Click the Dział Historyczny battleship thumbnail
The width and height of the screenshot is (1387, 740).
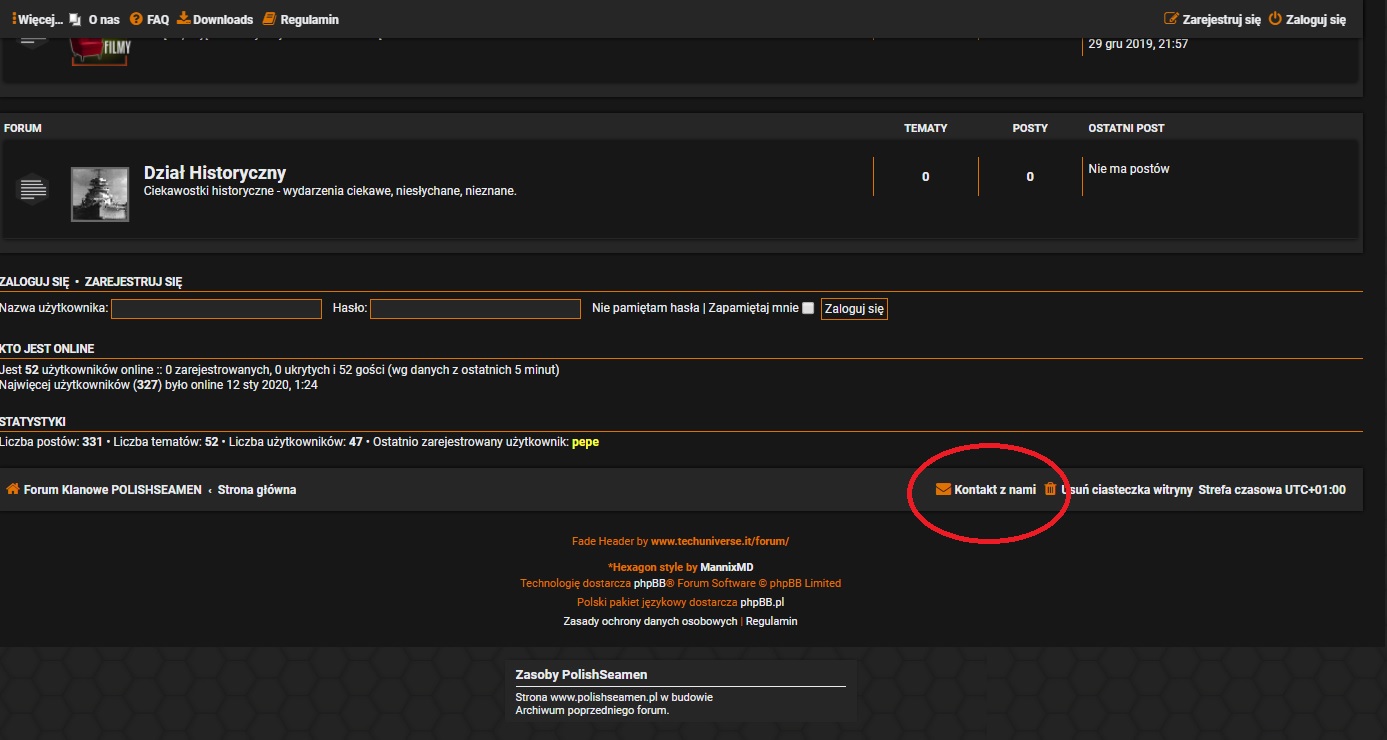(100, 194)
